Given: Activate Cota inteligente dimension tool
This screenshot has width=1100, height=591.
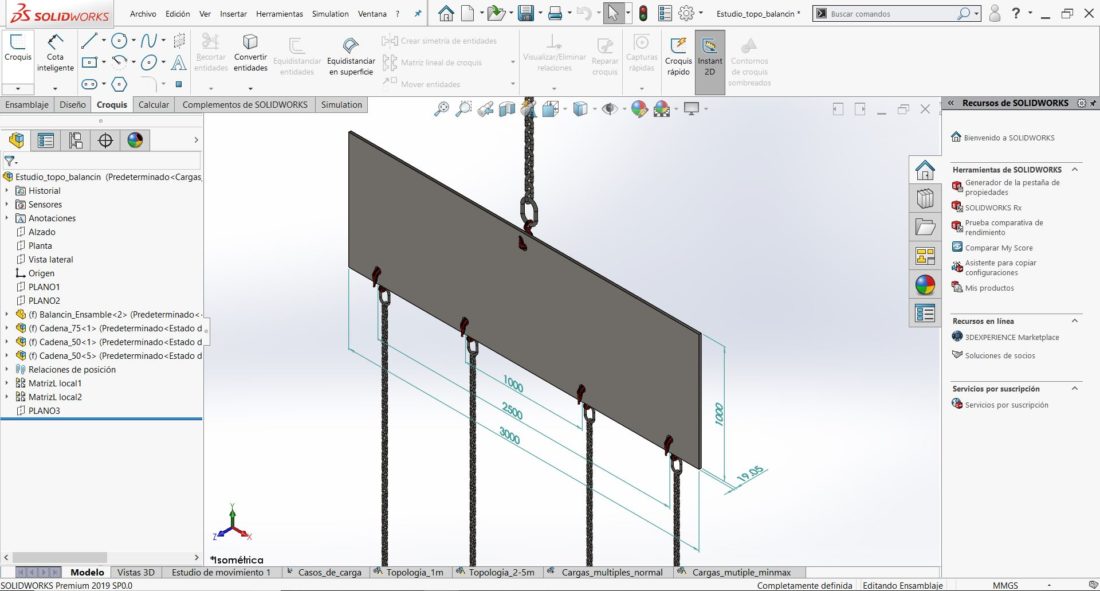Looking at the screenshot, I should [x=55, y=52].
